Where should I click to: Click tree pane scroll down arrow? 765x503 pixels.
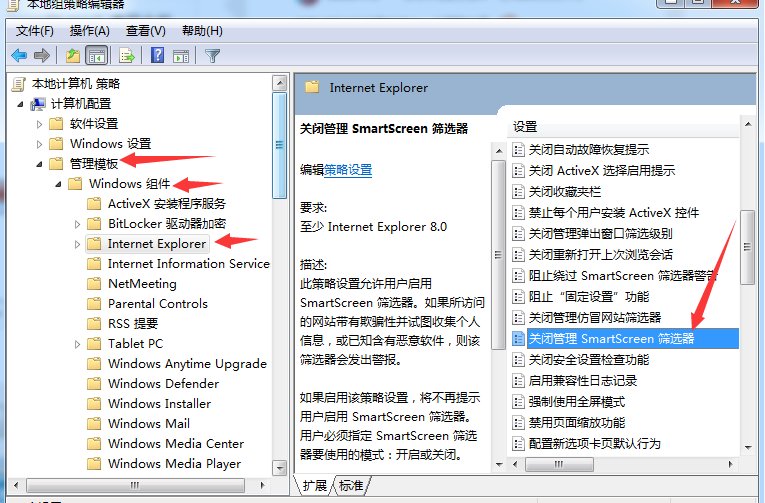click(280, 468)
